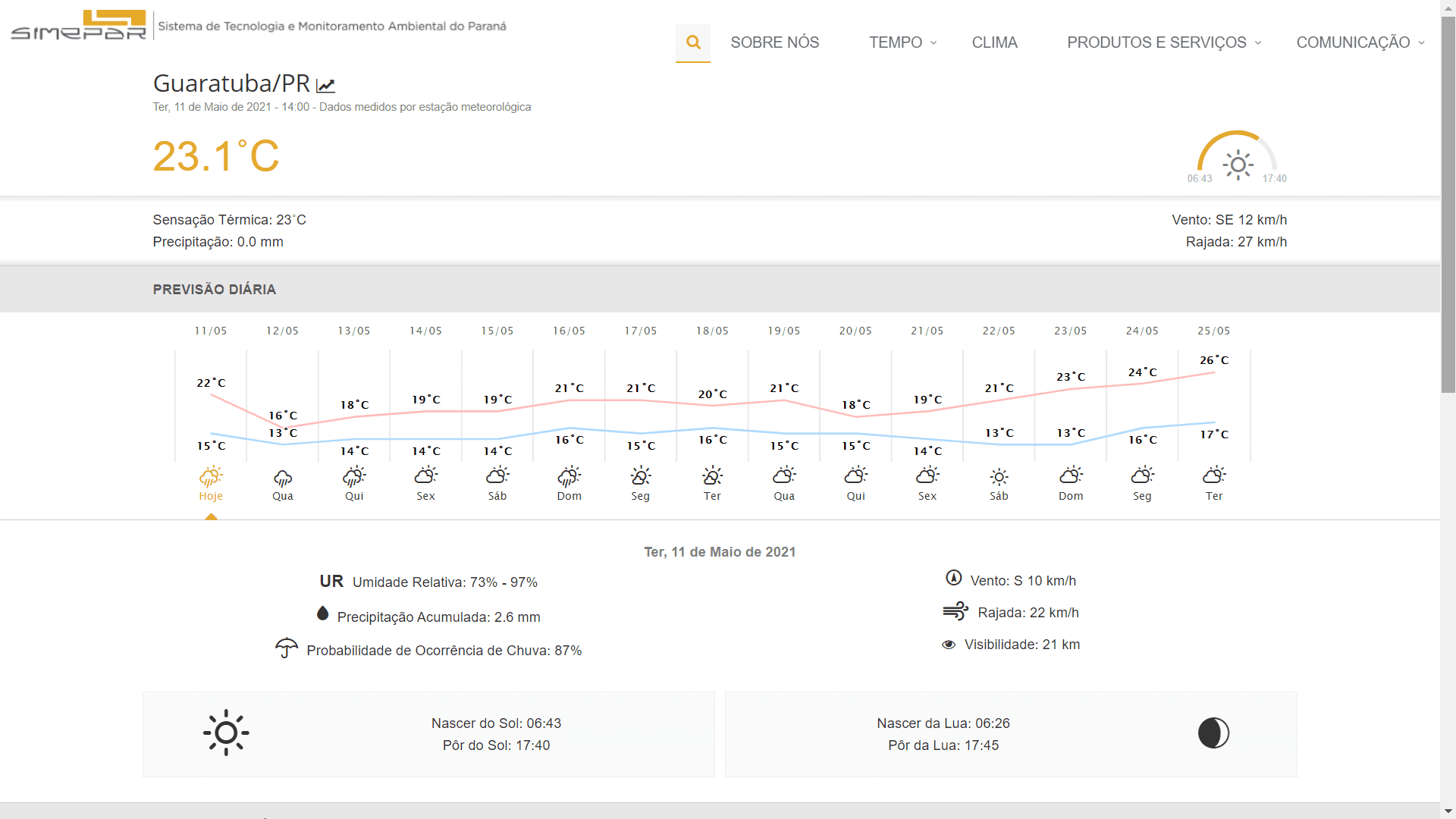Click the eye icon beside Visibilidade
The height and width of the screenshot is (819, 1456).
pyautogui.click(x=949, y=645)
